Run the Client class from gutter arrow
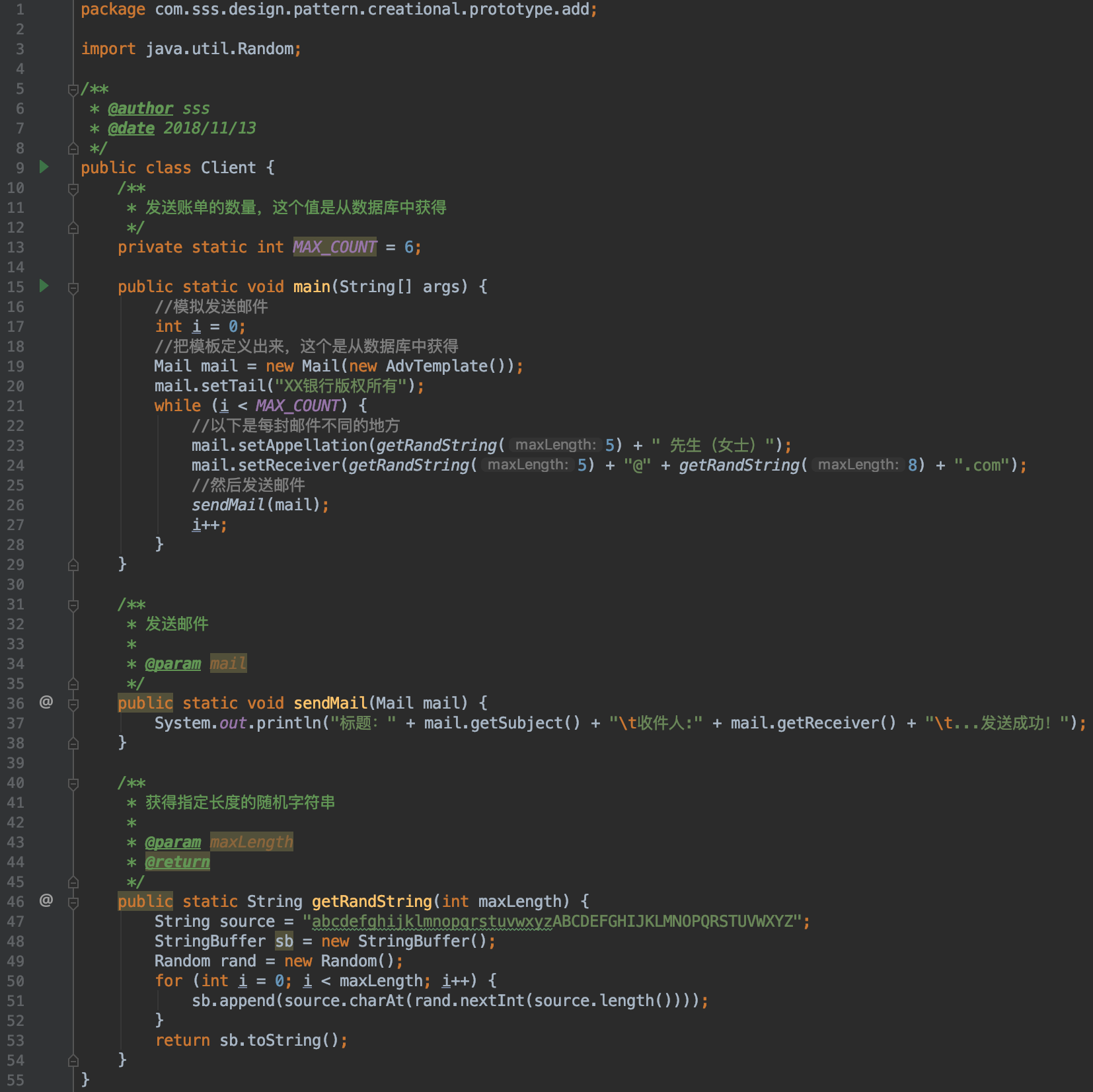Screen dimensions: 1093x1092 44,167
